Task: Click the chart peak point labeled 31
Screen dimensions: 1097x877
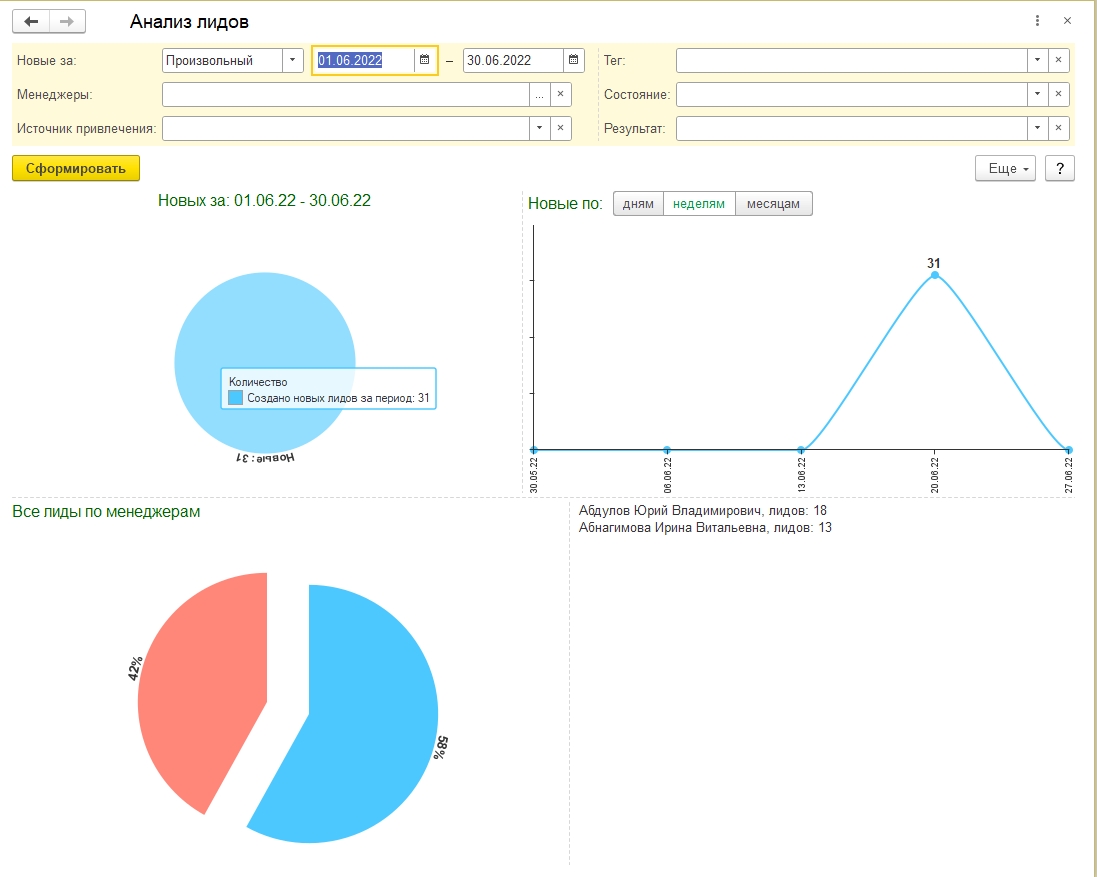Action: (935, 275)
